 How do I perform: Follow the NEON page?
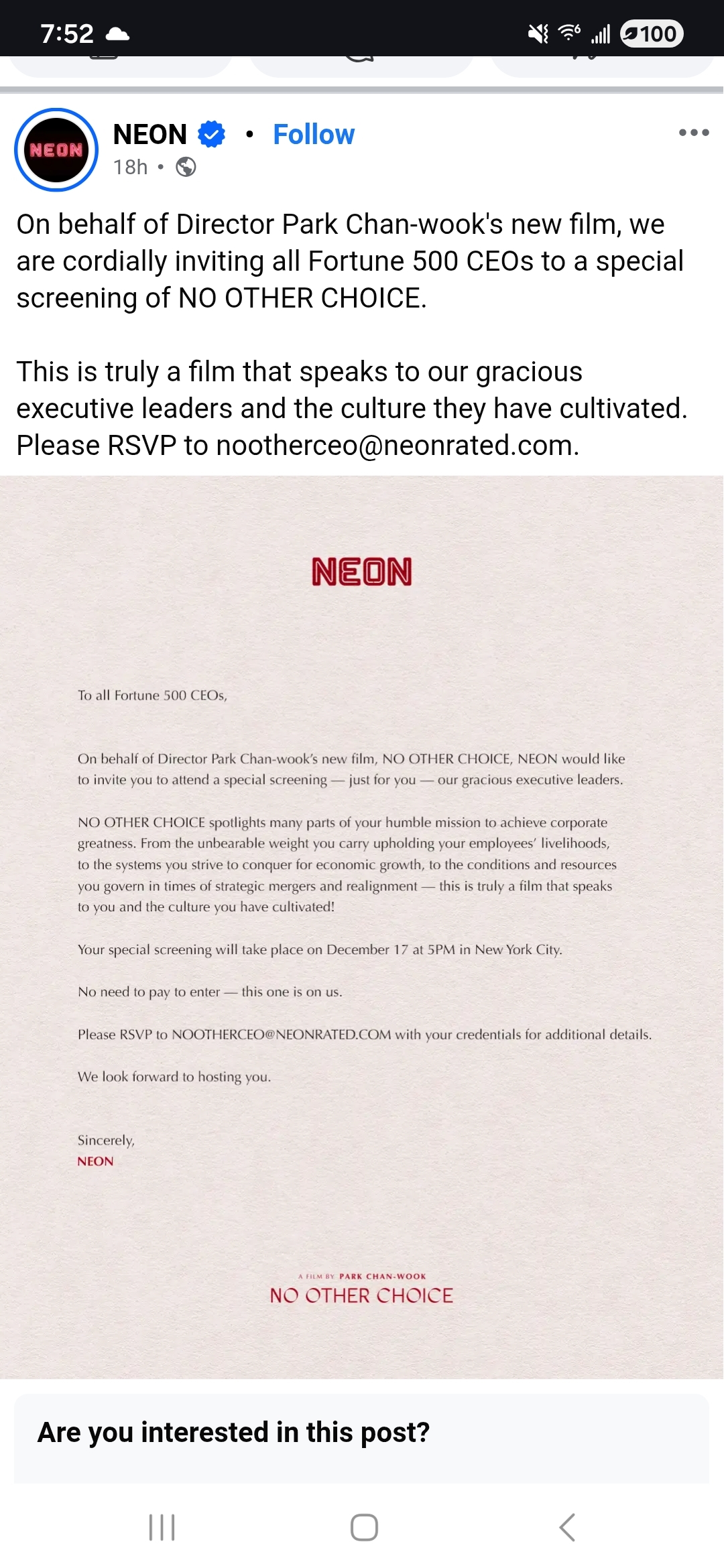click(314, 135)
